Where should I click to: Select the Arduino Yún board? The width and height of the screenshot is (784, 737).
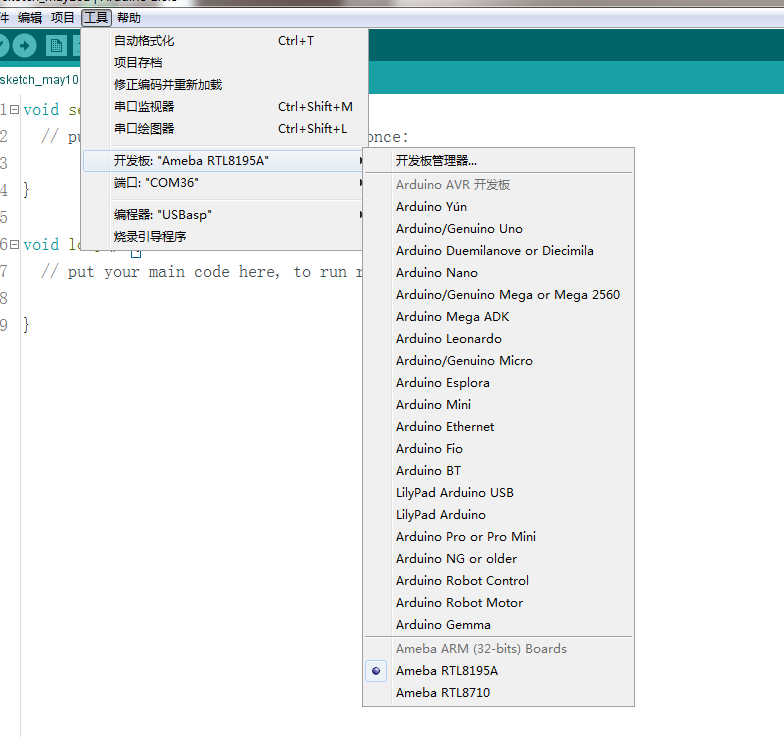click(498, 206)
